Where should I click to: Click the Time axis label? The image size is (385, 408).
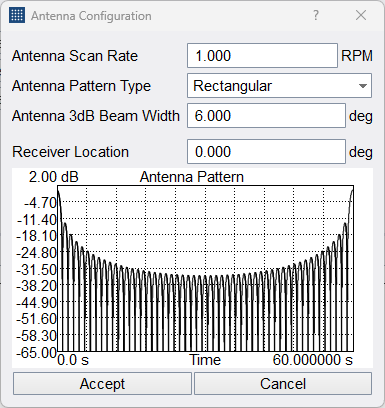pyautogui.click(x=205, y=360)
